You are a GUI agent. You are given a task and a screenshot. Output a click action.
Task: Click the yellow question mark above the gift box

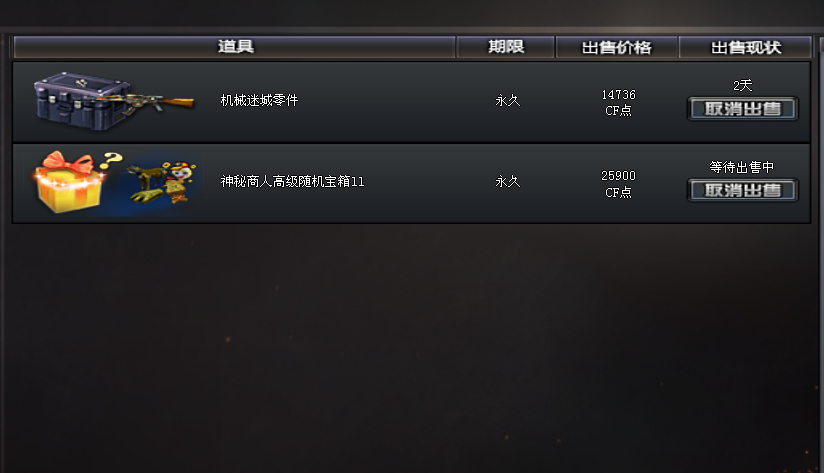pos(111,159)
